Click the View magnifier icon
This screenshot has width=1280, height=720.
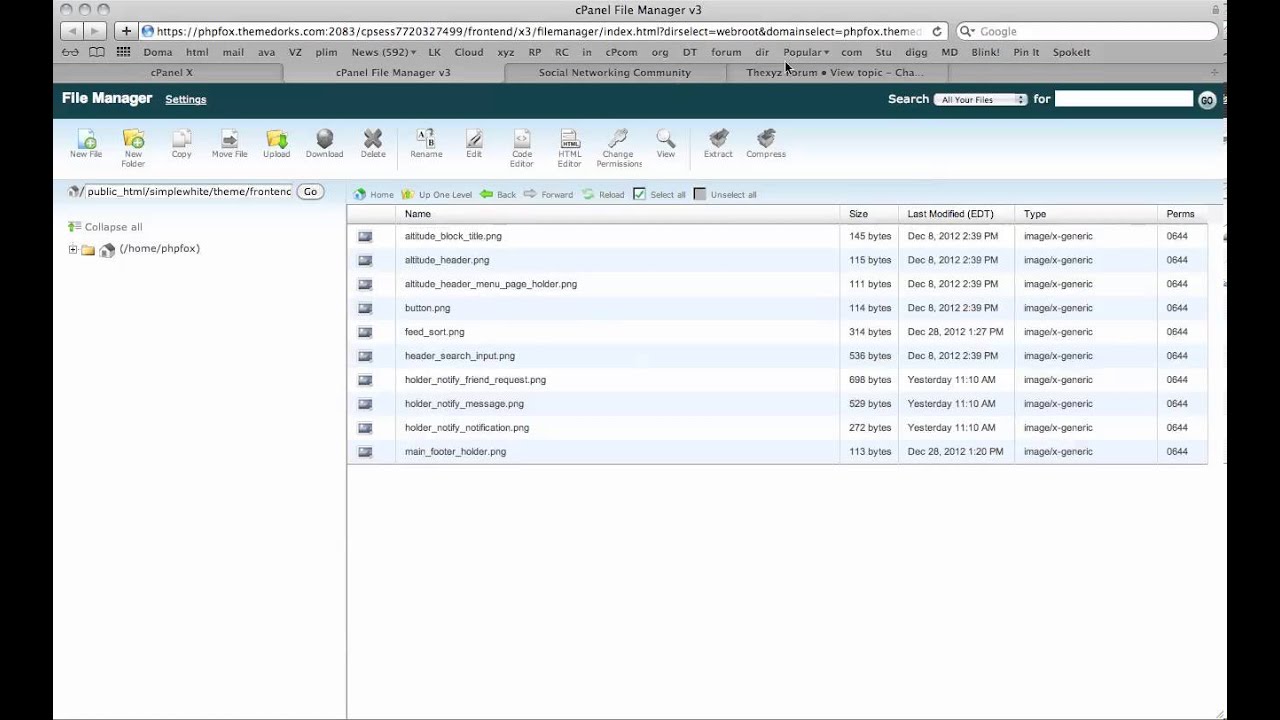666,144
